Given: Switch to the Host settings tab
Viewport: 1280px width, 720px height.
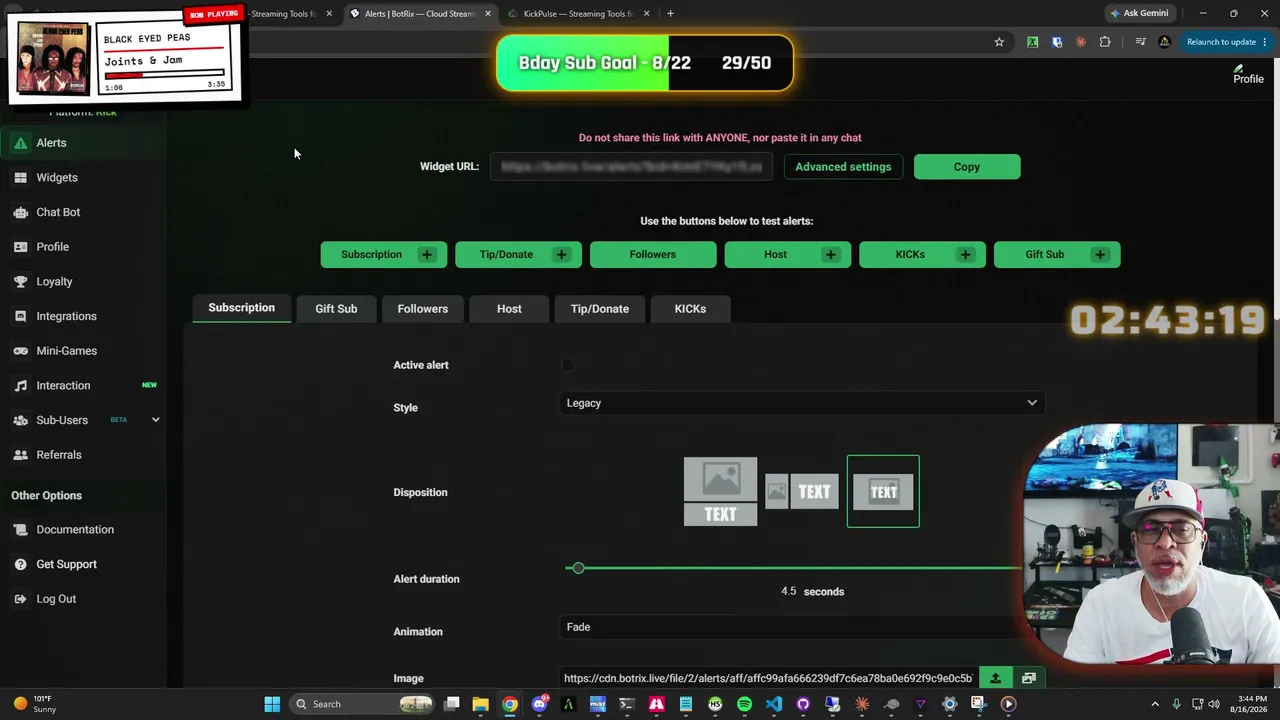Looking at the screenshot, I should 509,309.
